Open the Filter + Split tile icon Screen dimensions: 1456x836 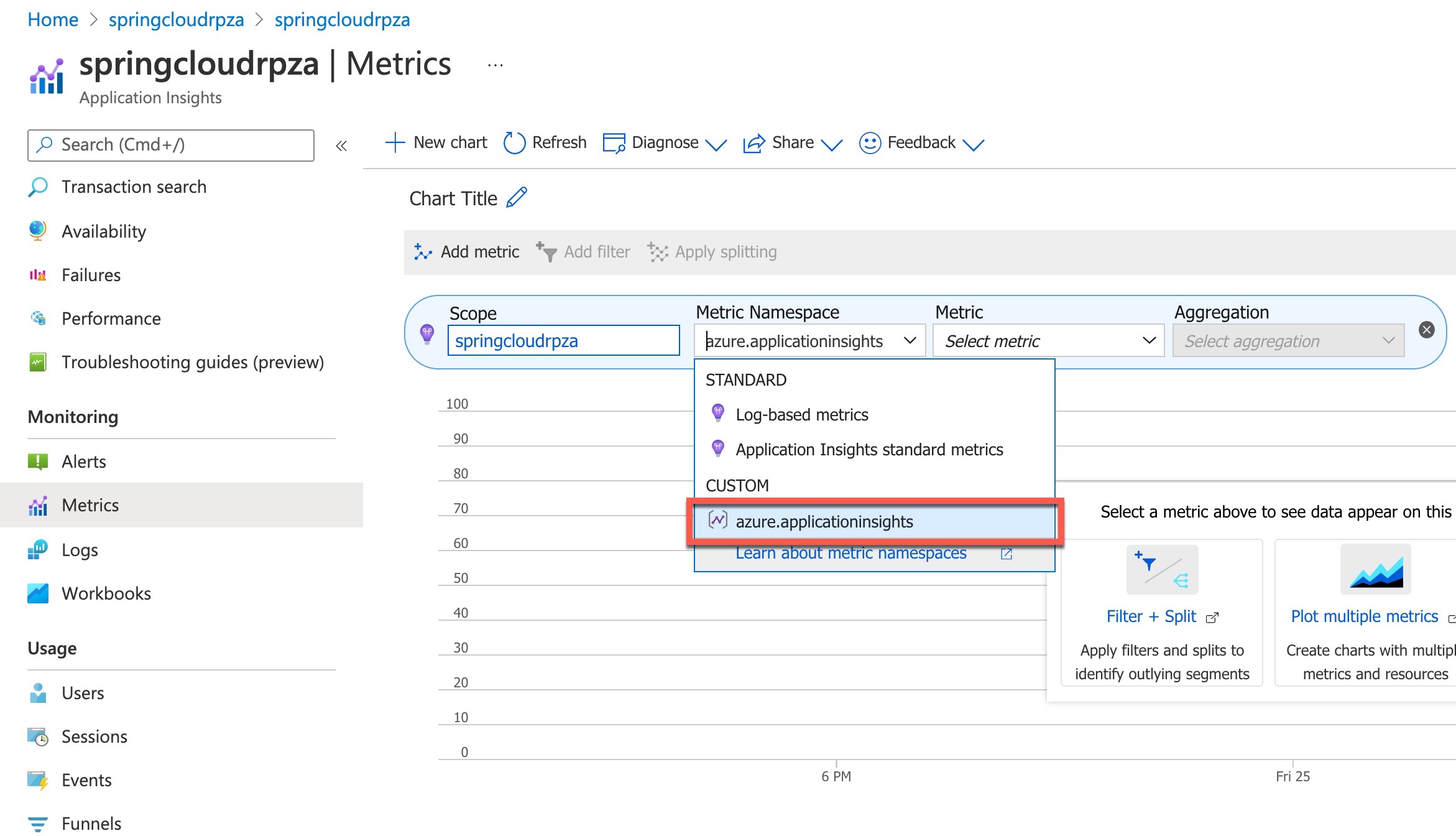tap(1162, 570)
